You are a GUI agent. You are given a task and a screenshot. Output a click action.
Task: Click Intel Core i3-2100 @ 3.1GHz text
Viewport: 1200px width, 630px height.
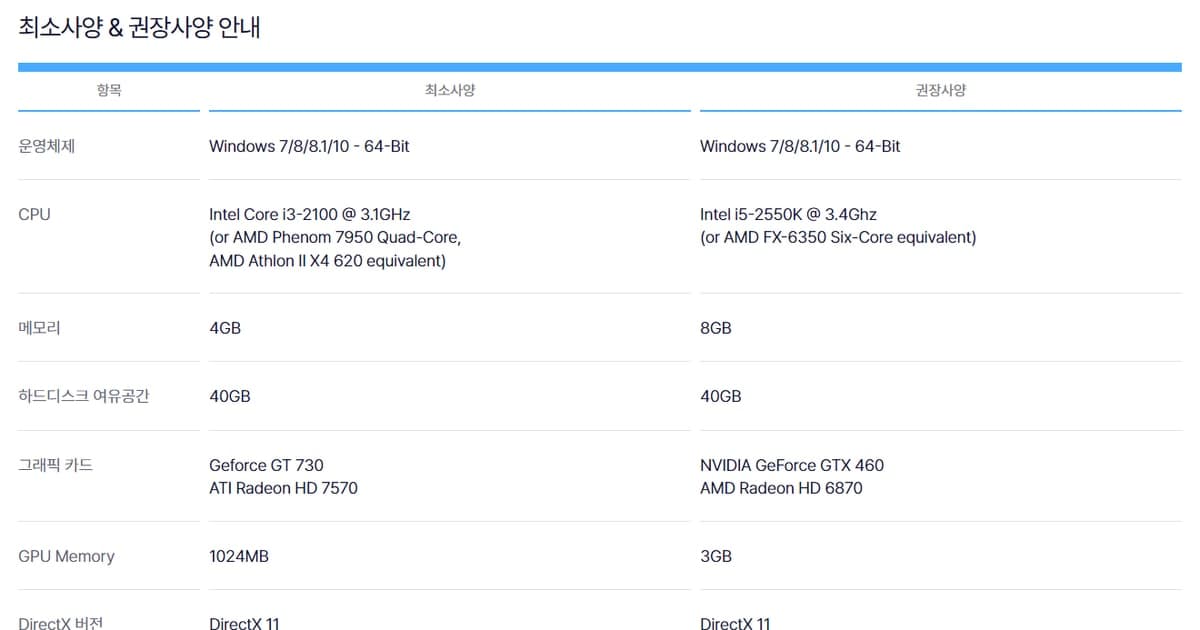tap(310, 214)
